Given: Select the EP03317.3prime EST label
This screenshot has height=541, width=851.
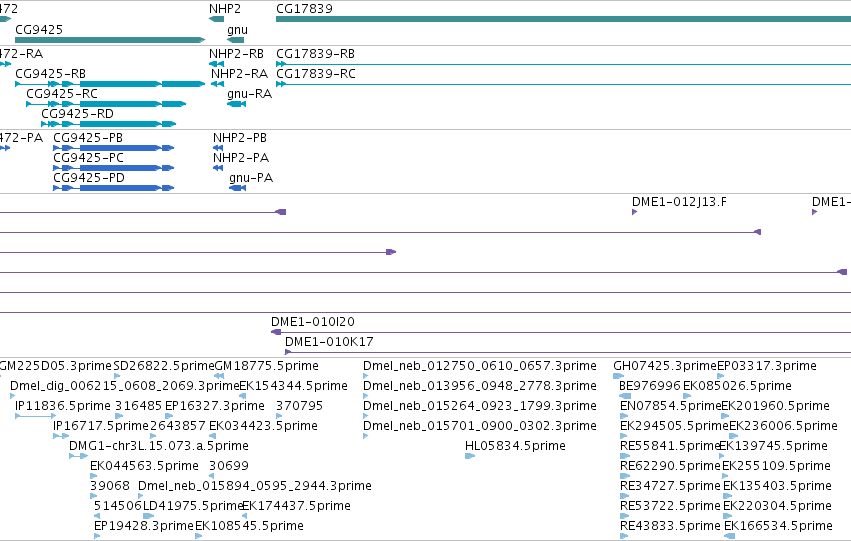Looking at the screenshot, I should coord(767,366).
